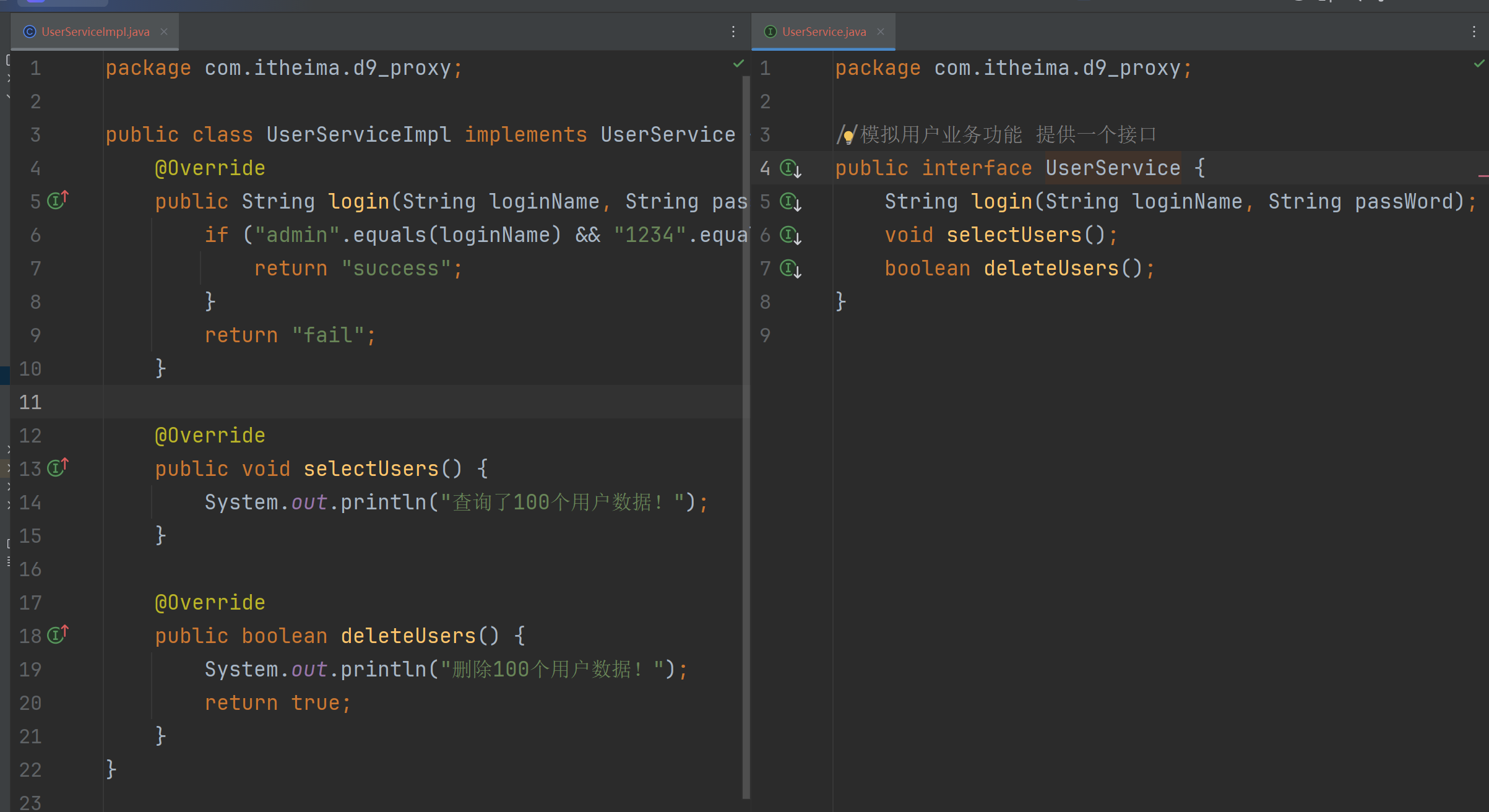Close the UserService.java tab
Viewport: 1489px width, 812px height.
(x=881, y=32)
